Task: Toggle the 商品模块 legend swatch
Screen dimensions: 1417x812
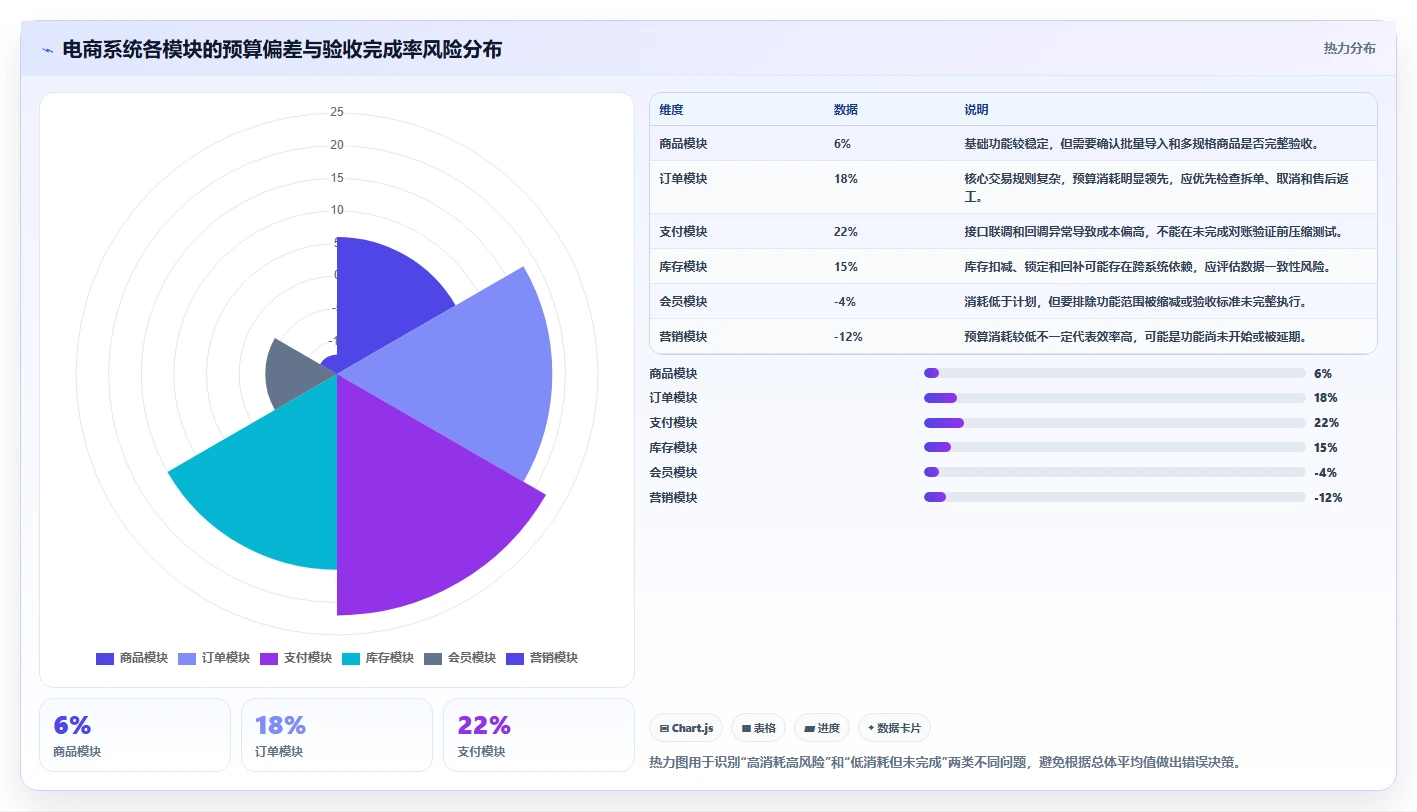Action: (105, 658)
